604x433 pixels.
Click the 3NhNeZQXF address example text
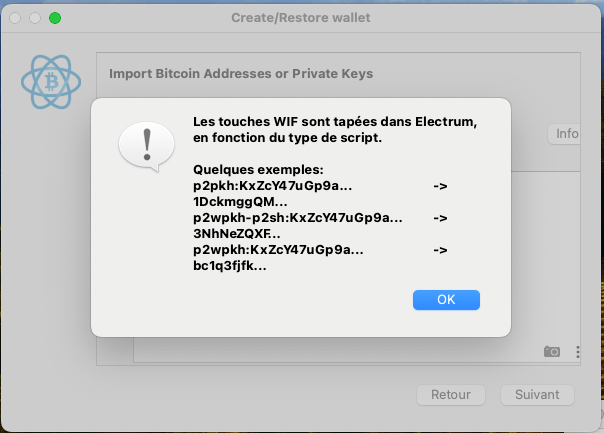coord(236,234)
